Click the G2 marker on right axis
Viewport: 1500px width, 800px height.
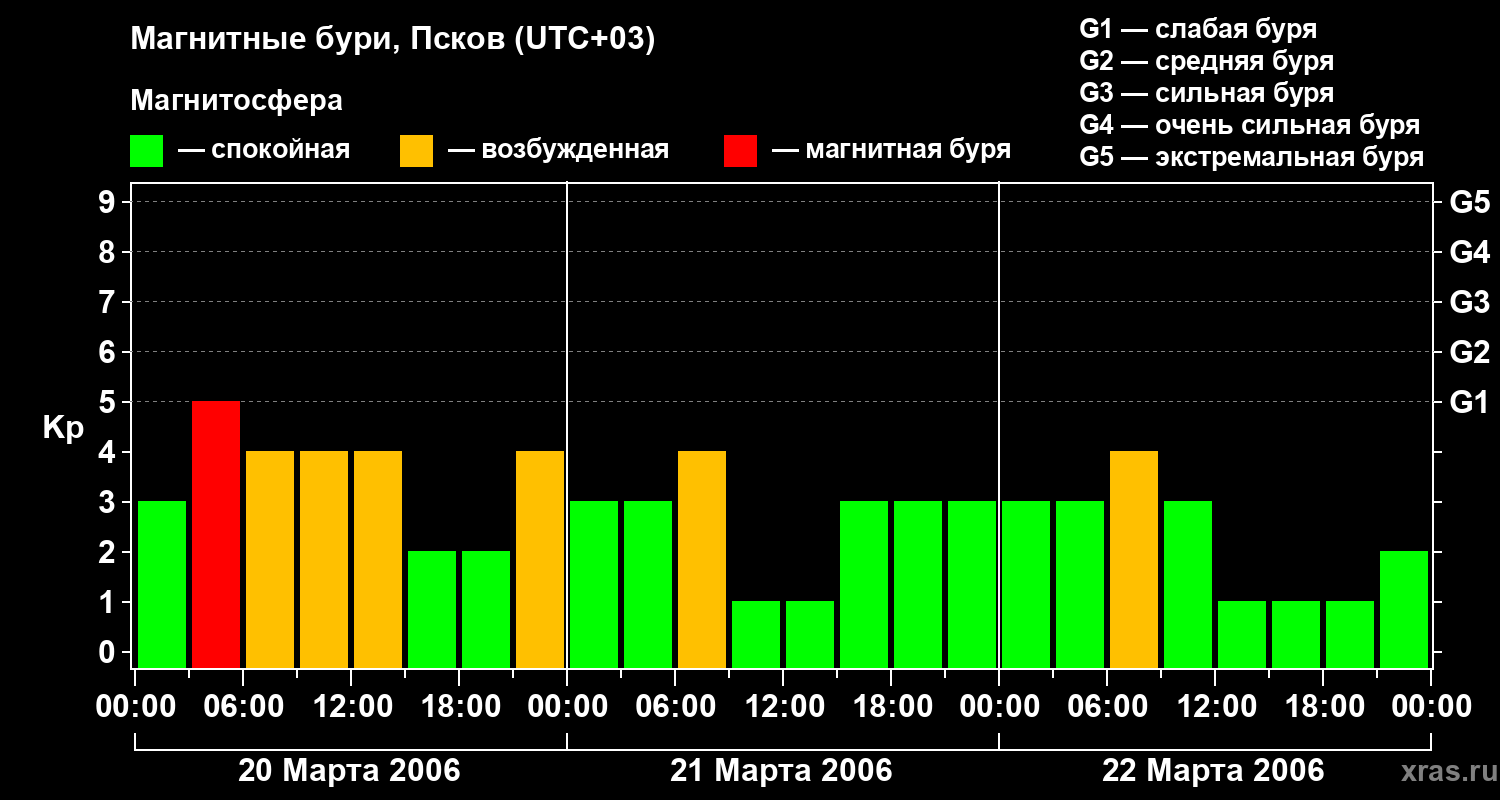click(x=1469, y=352)
